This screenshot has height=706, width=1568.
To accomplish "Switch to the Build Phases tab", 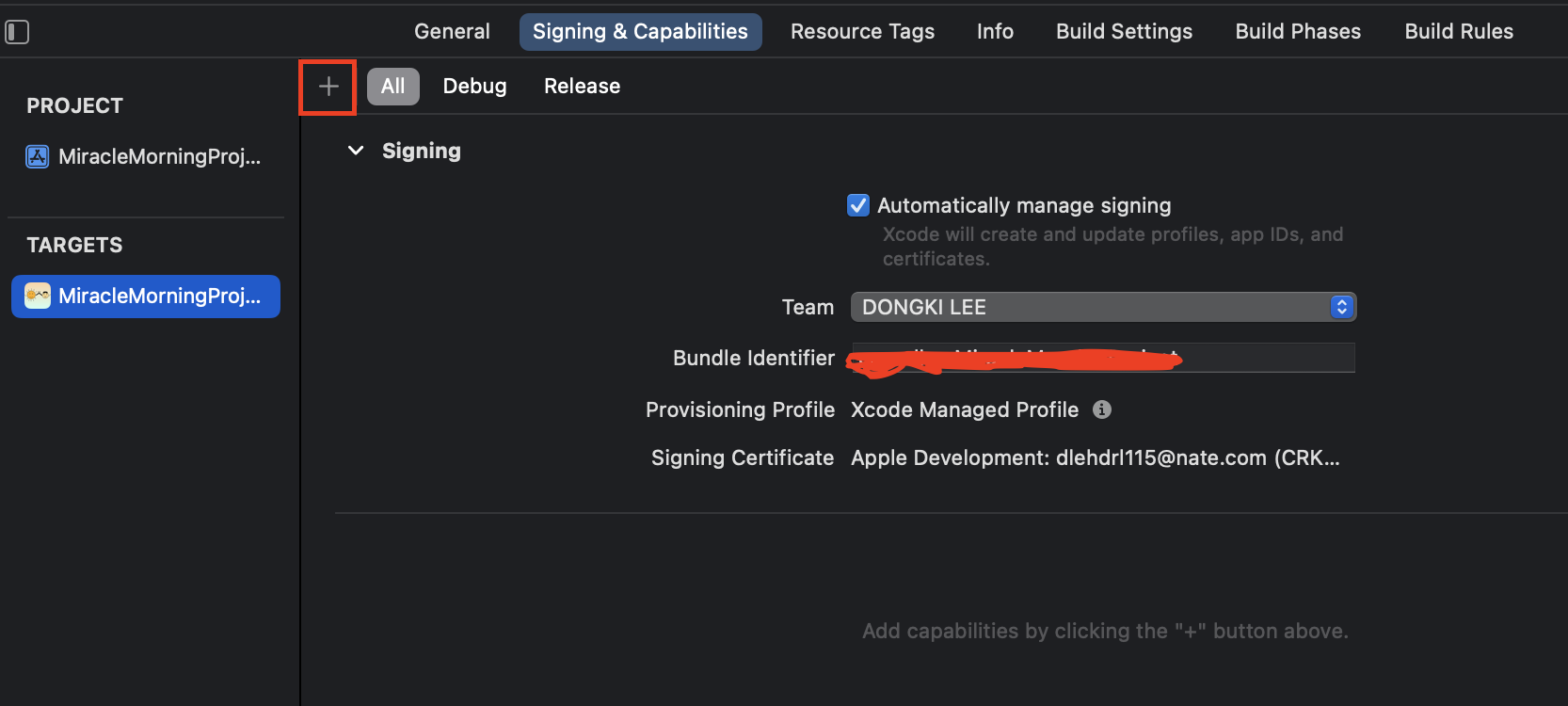I will 1298,31.
